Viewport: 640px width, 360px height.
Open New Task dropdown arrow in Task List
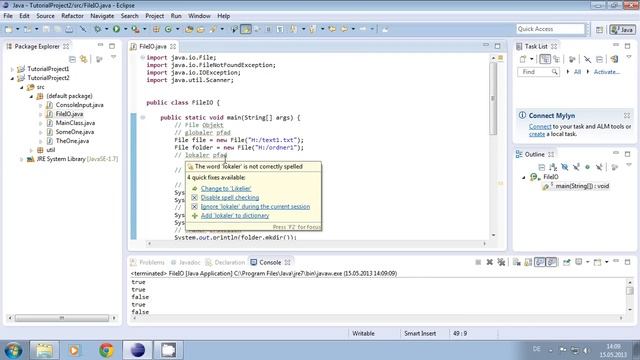(x=531, y=59)
